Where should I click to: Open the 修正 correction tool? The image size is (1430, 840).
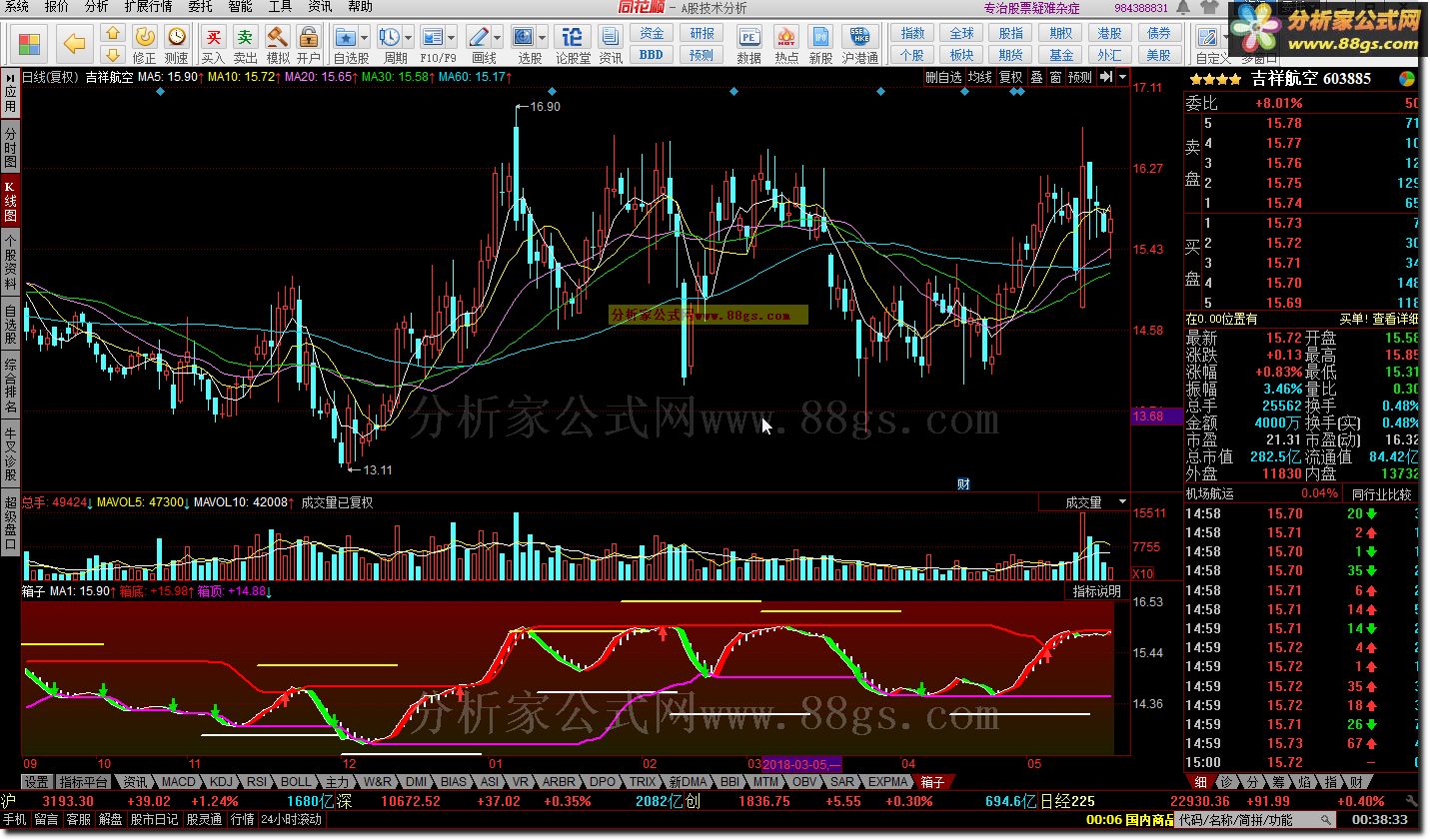[x=145, y=38]
